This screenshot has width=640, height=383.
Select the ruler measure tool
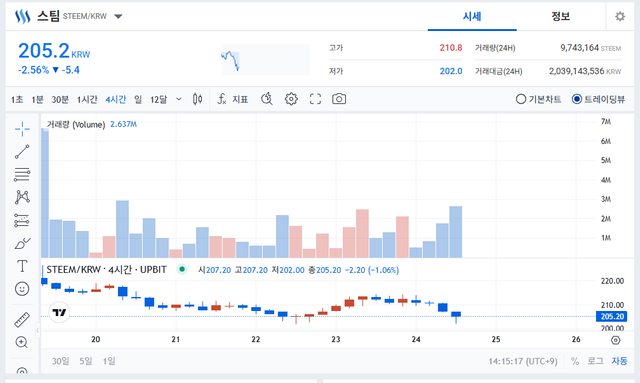(22, 320)
